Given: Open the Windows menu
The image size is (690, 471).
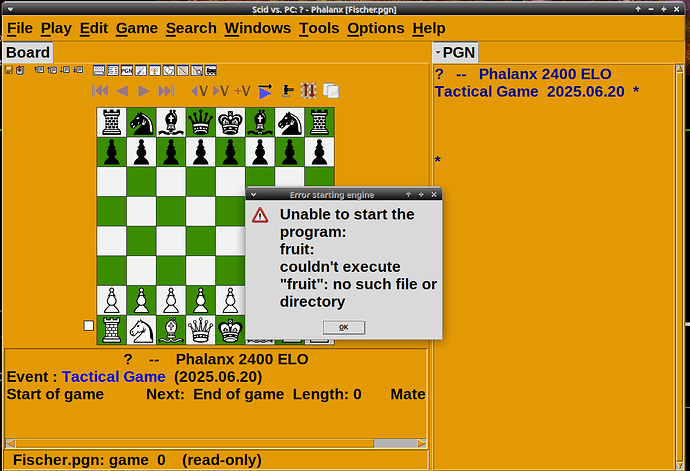Looking at the screenshot, I should (x=258, y=29).
